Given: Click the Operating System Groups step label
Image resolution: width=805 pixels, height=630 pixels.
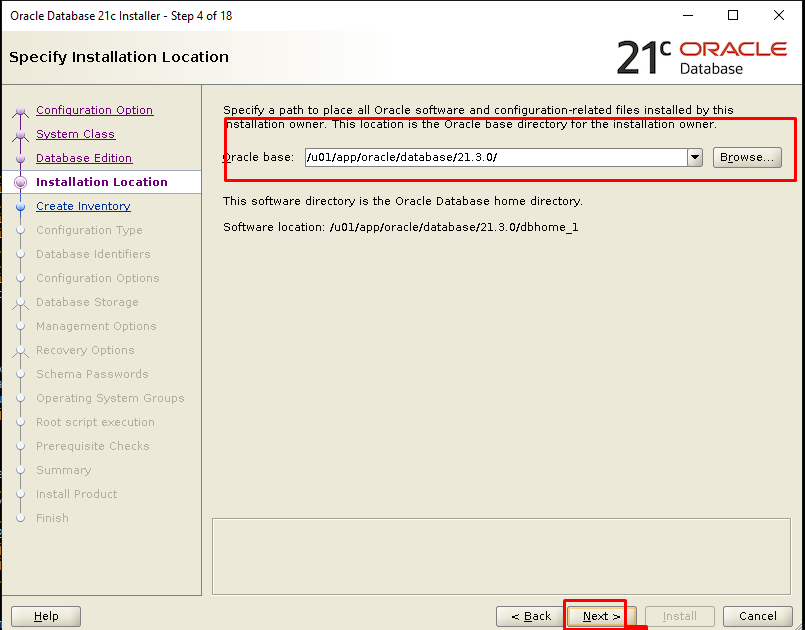Looking at the screenshot, I should pyautogui.click(x=110, y=398).
